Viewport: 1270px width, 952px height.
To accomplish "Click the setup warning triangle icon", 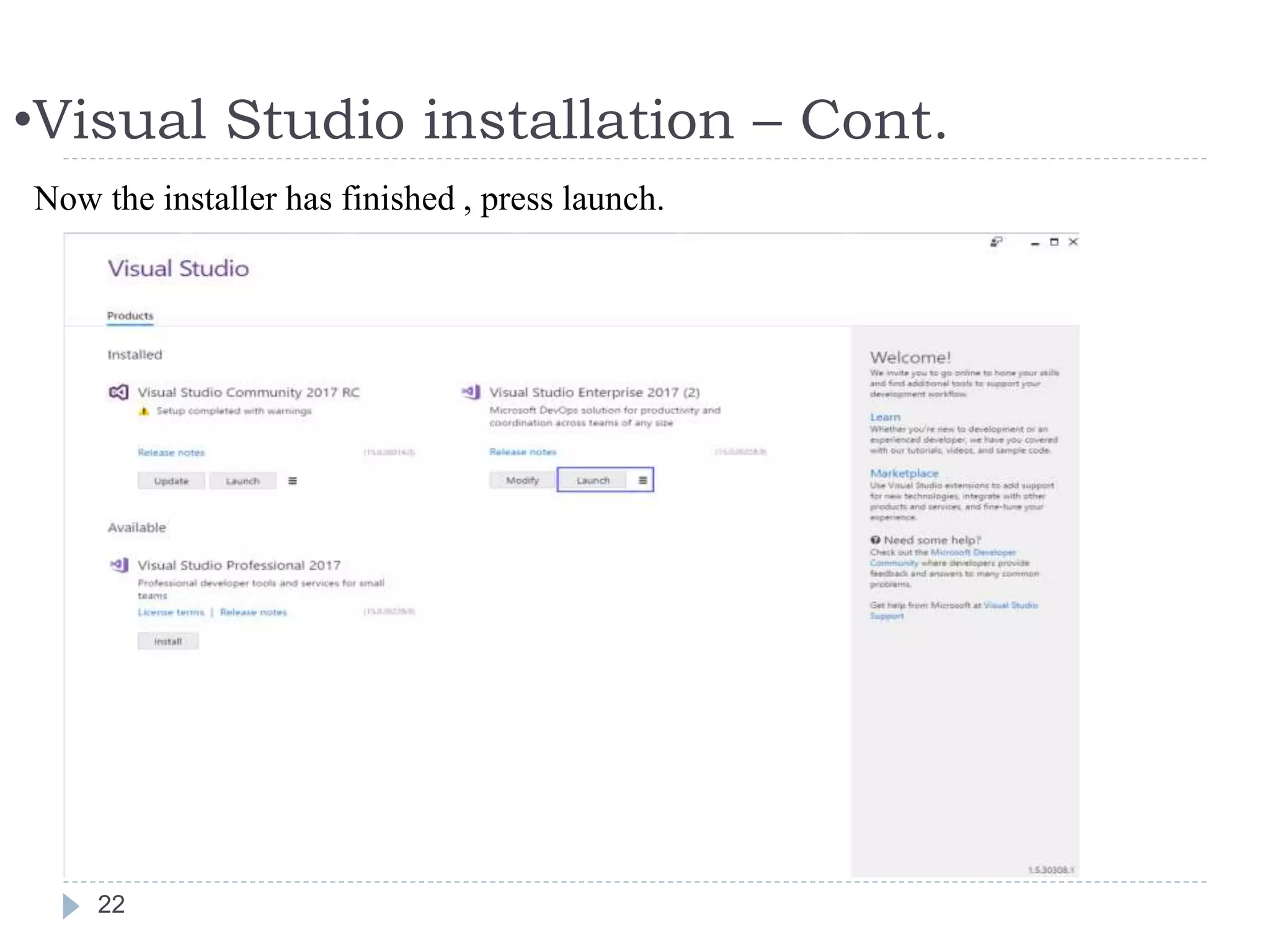I will pyautogui.click(x=144, y=411).
